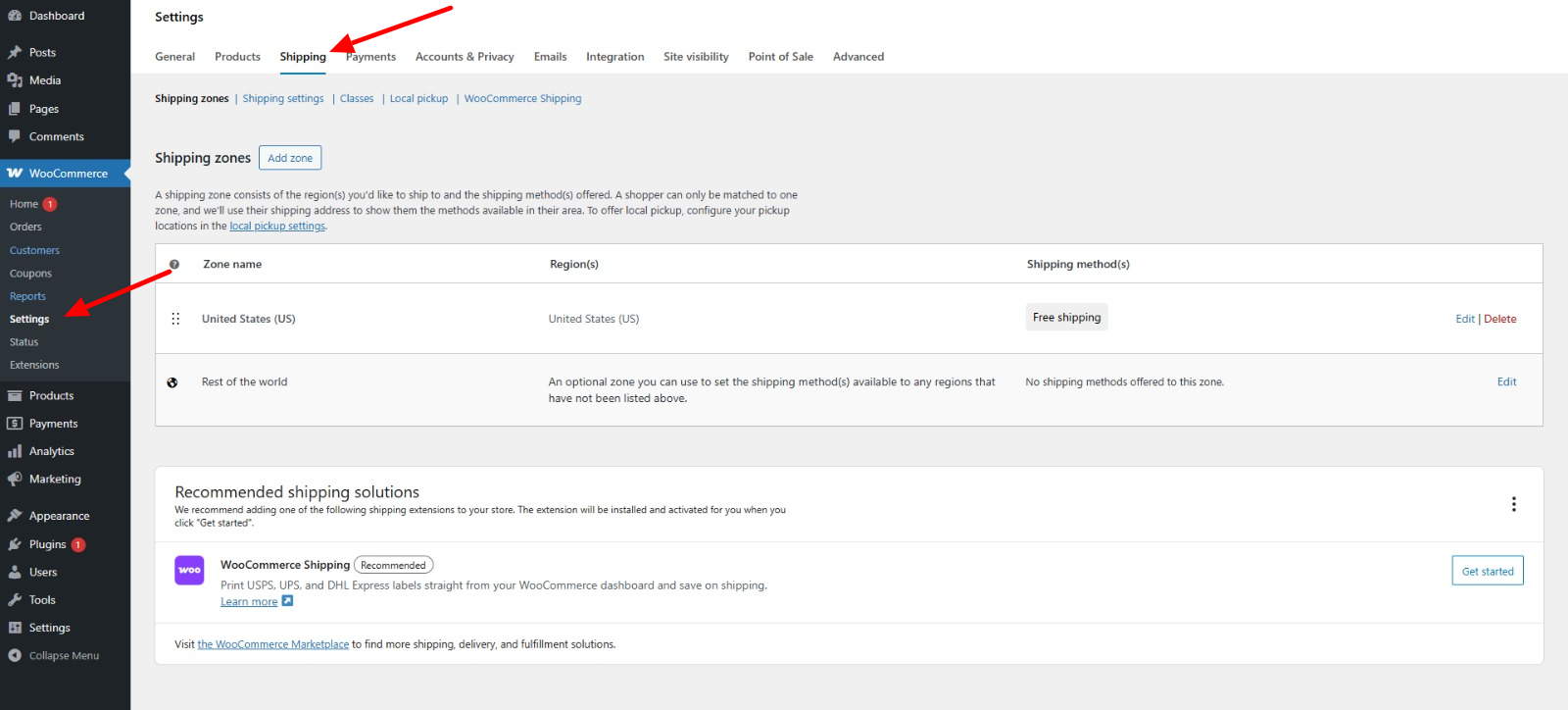Open WooCommerce Home in sidebar

click(24, 204)
